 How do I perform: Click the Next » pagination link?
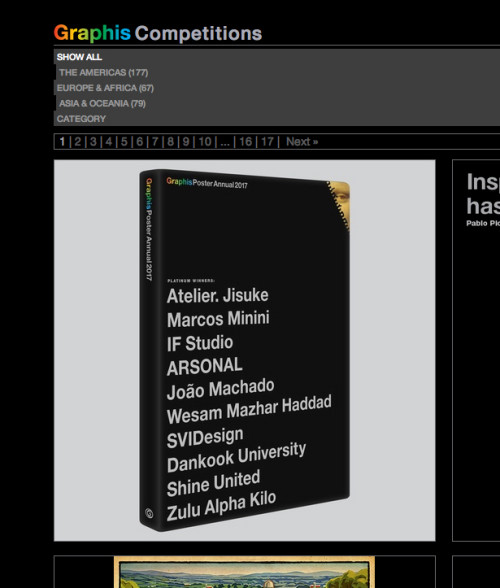[x=302, y=142]
